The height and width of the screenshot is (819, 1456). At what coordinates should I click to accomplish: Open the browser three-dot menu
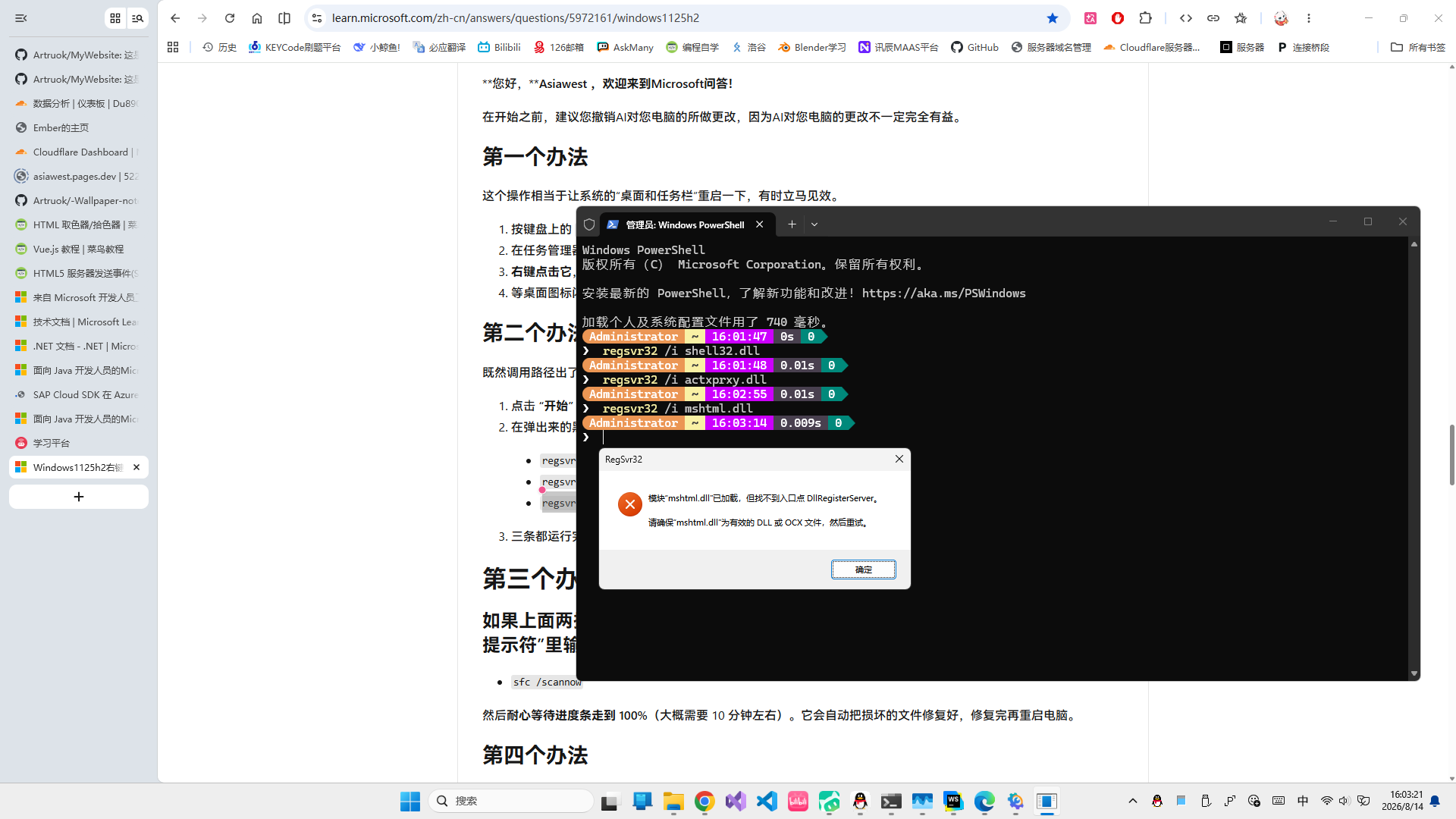pos(1309,18)
